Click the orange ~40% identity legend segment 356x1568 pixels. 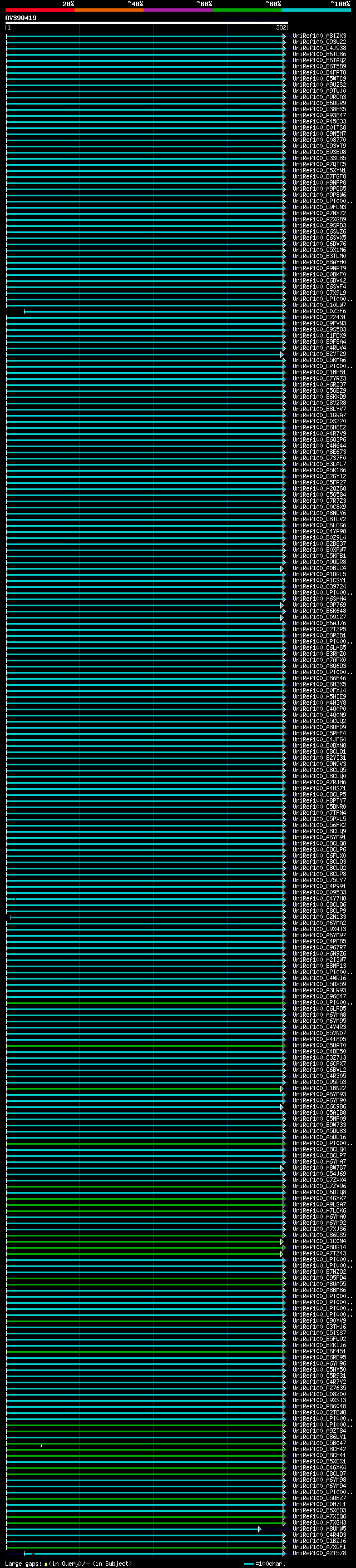109,10
